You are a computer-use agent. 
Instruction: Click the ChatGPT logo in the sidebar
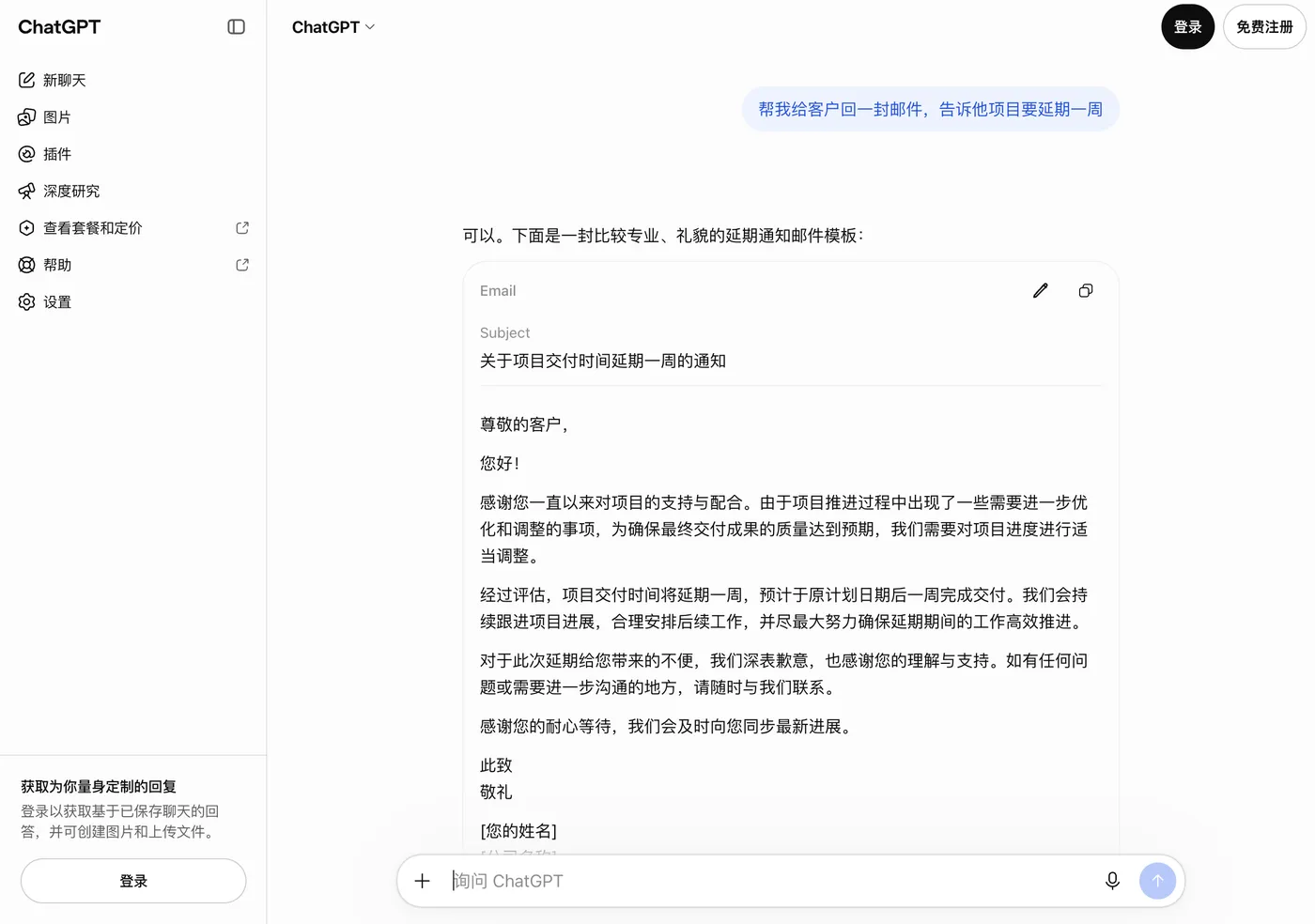coord(59,27)
